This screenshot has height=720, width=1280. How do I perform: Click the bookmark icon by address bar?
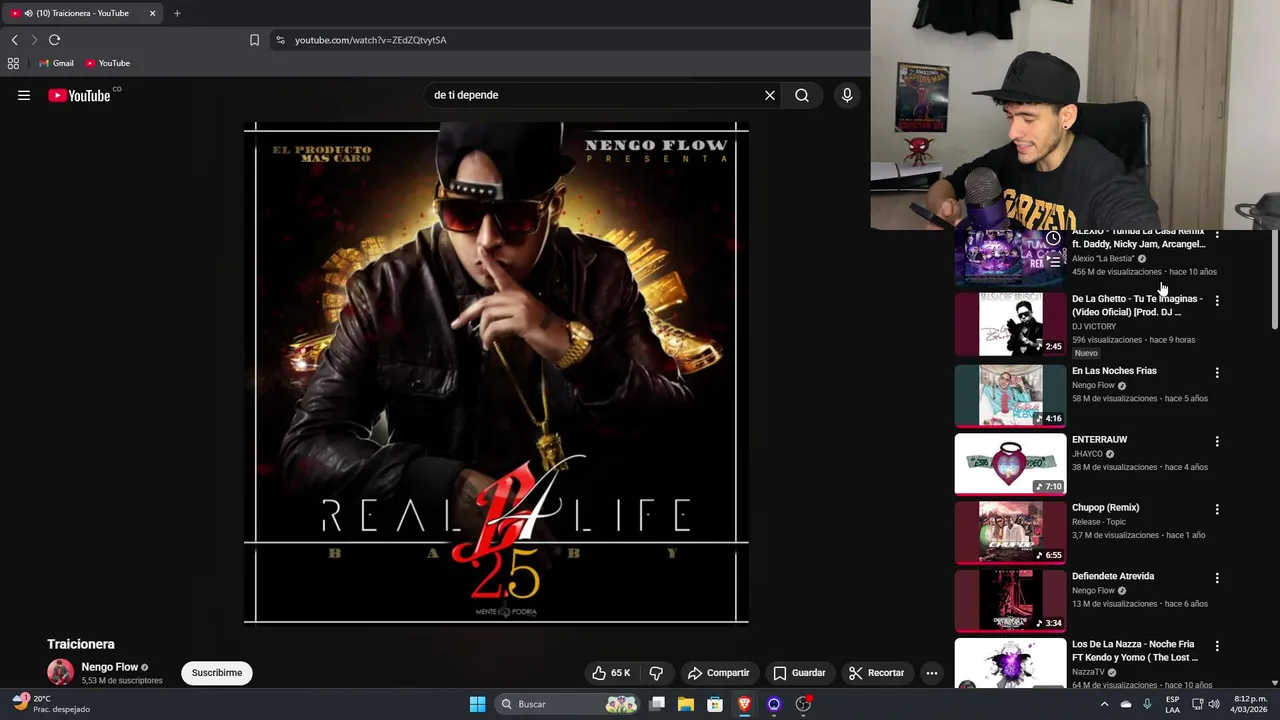click(254, 40)
